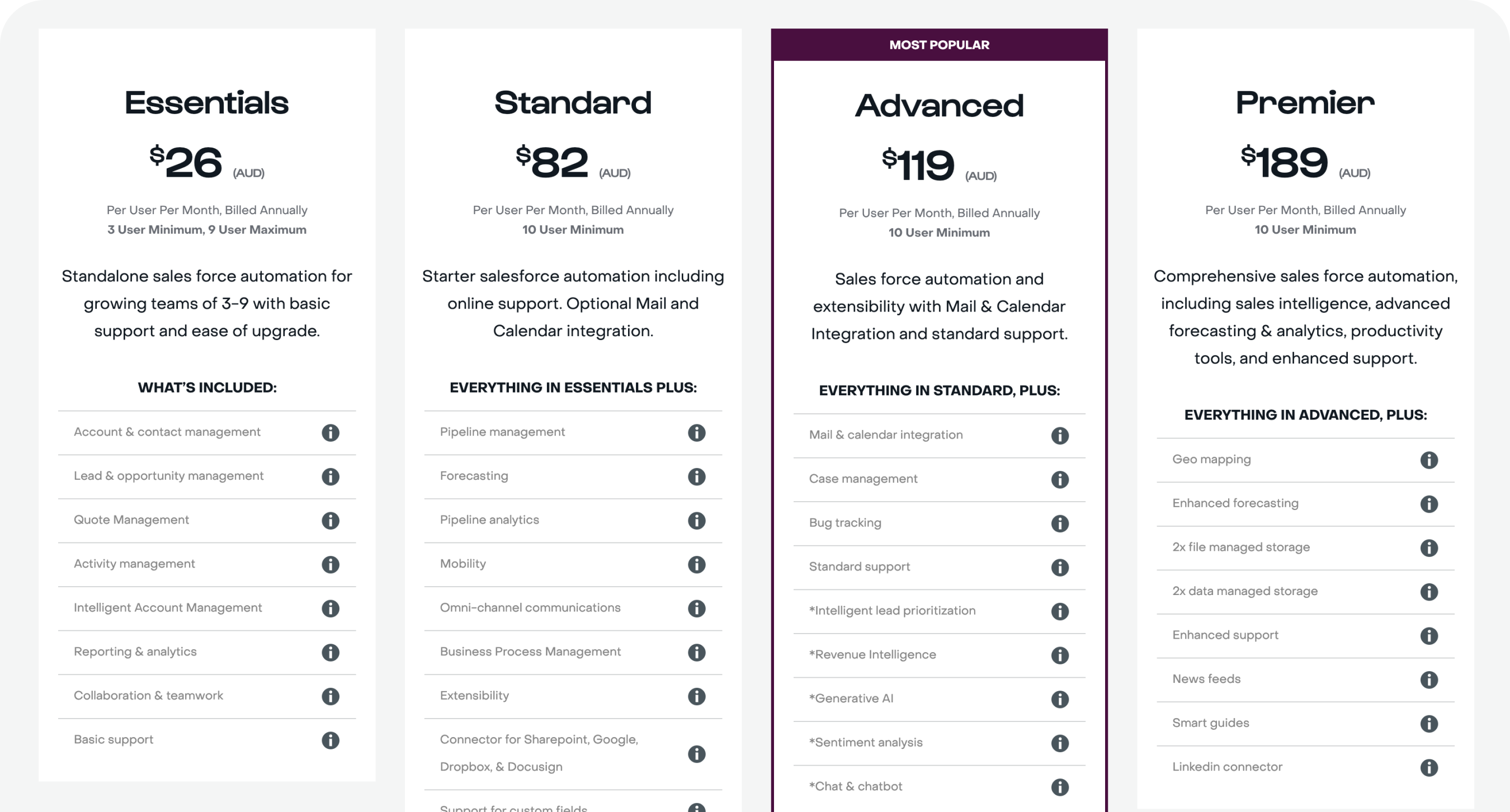
Task: Open info for Connector for Sharepoint, Google, Dropbox
Action: click(x=696, y=753)
